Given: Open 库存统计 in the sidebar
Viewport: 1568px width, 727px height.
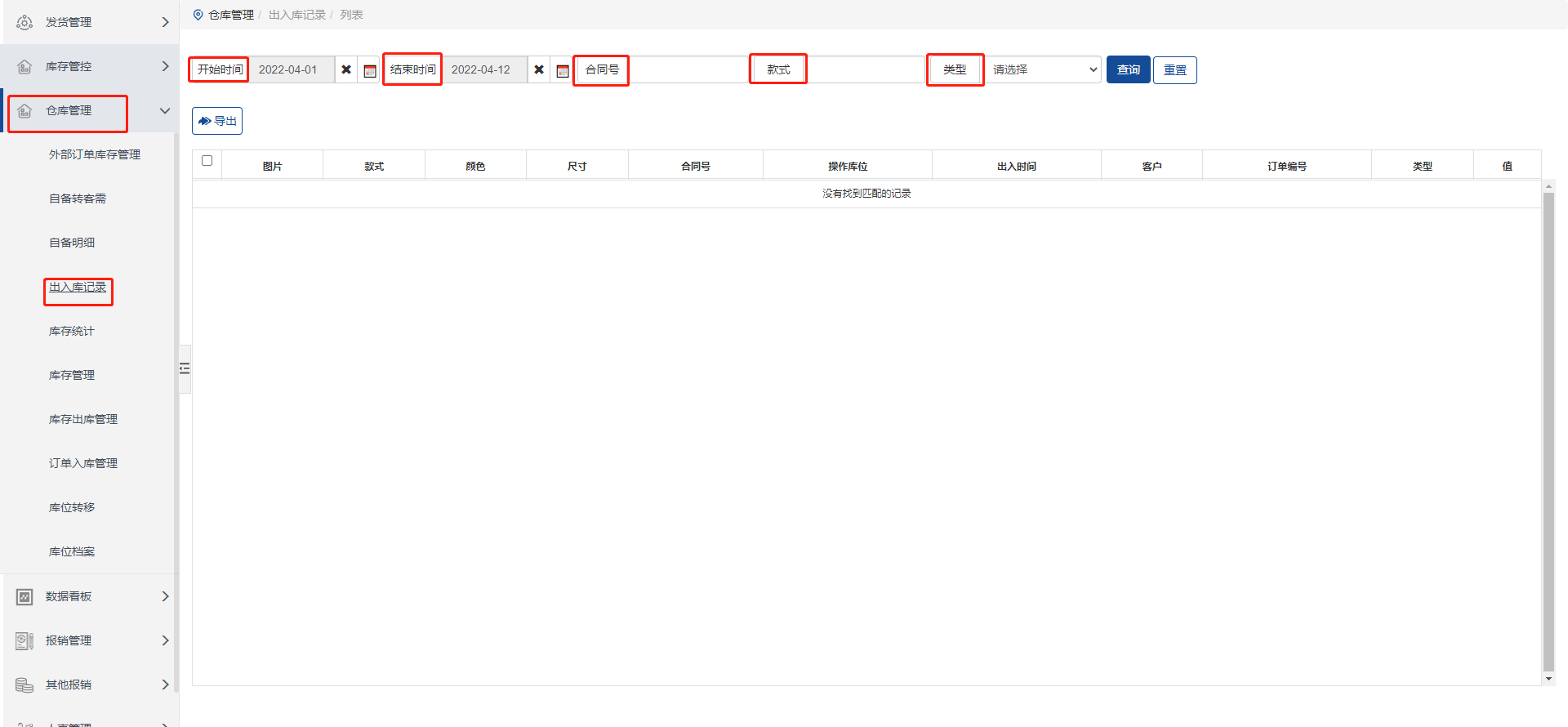Looking at the screenshot, I should point(72,331).
